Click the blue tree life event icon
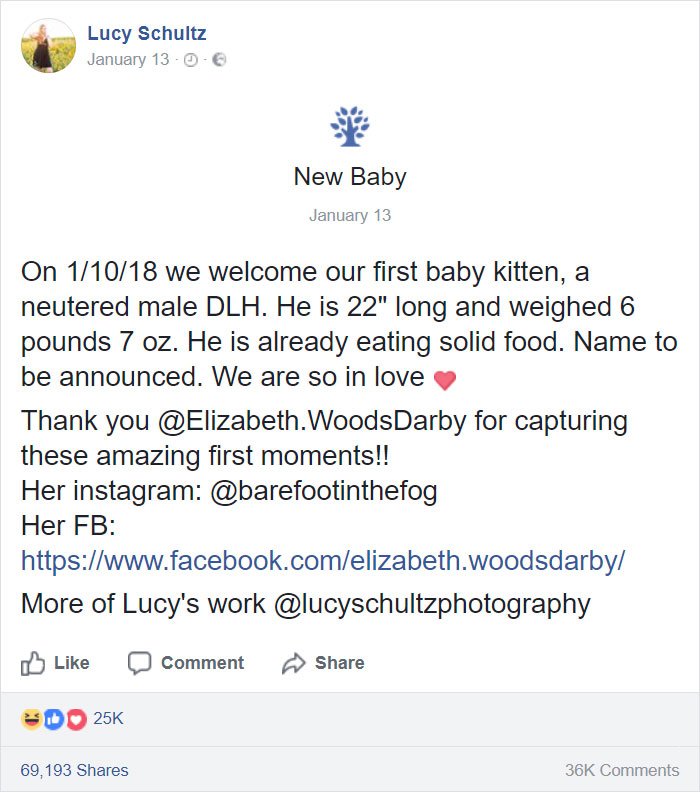This screenshot has width=700, height=792. (349, 128)
